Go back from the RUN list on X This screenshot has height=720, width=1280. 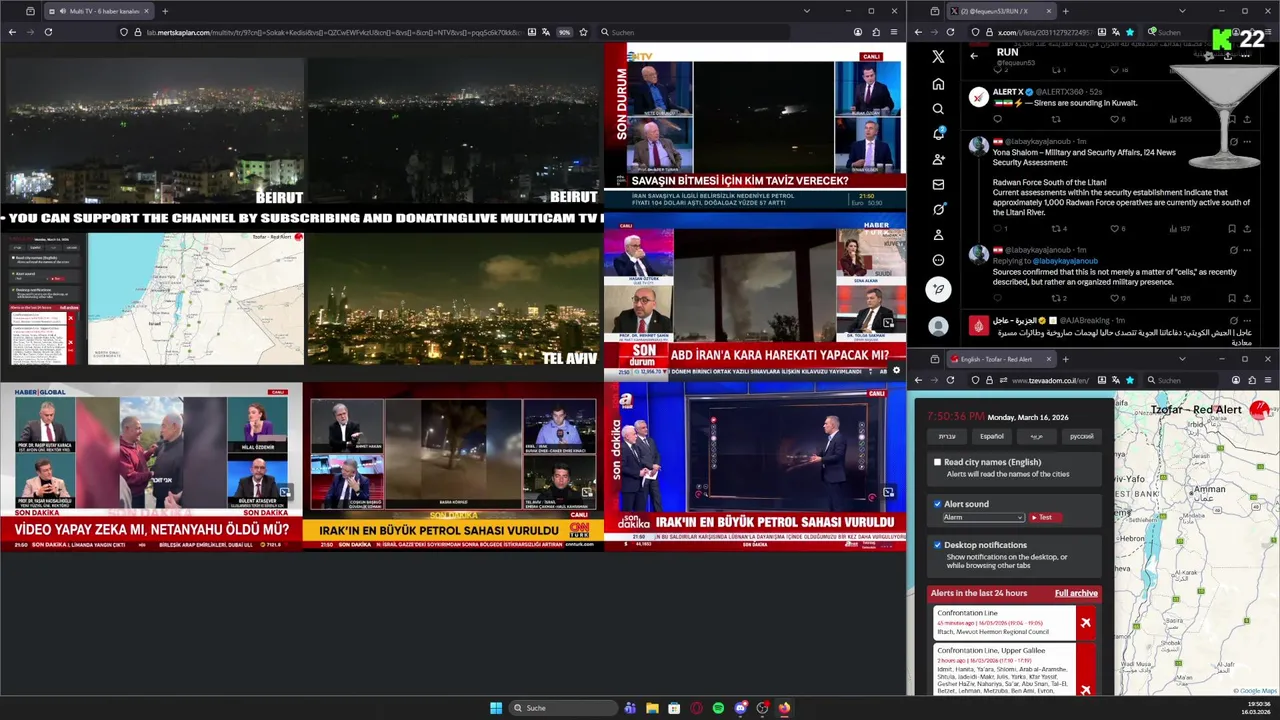click(x=974, y=56)
